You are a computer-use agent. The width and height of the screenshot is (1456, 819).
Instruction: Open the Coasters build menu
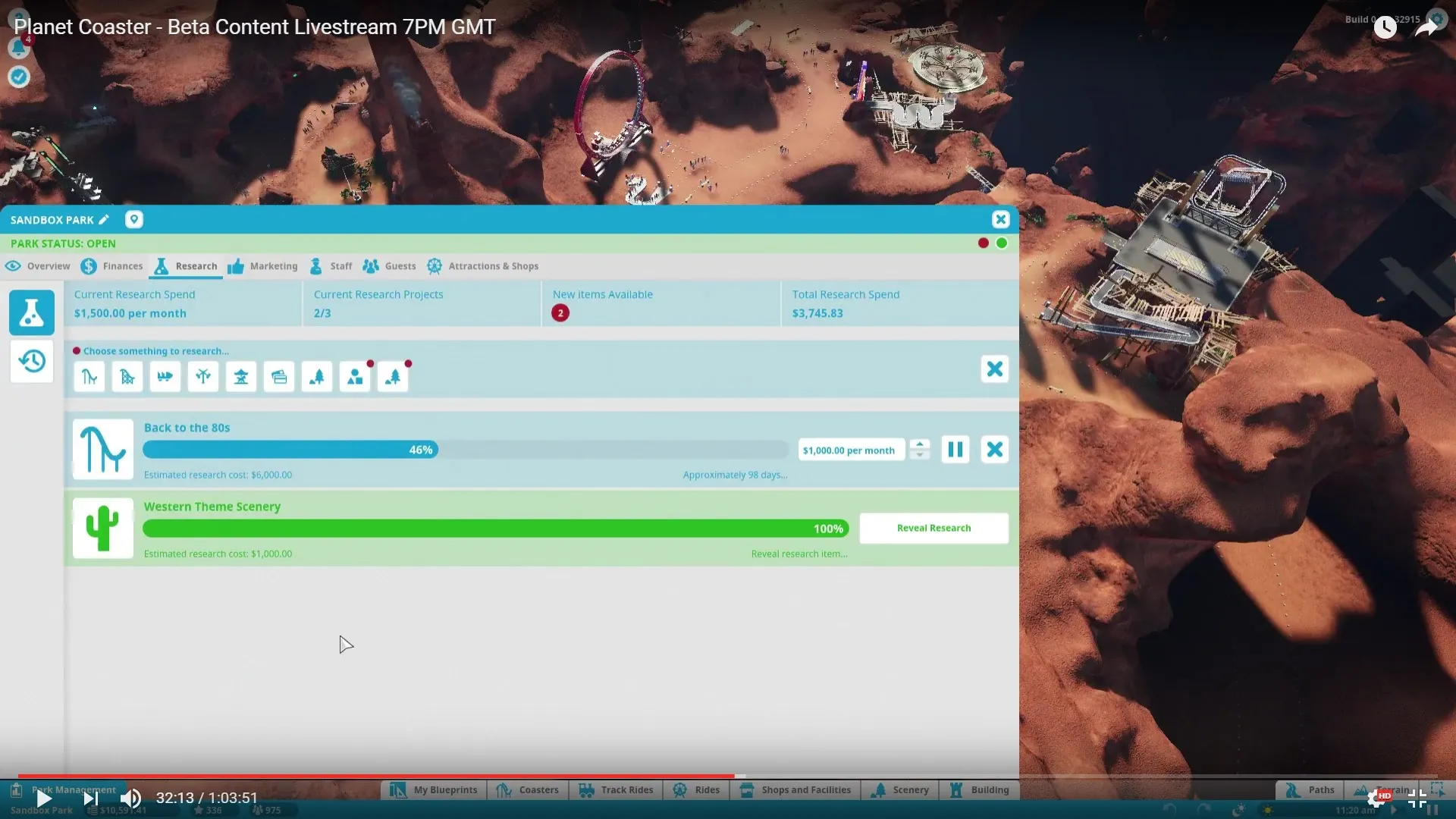[528, 790]
